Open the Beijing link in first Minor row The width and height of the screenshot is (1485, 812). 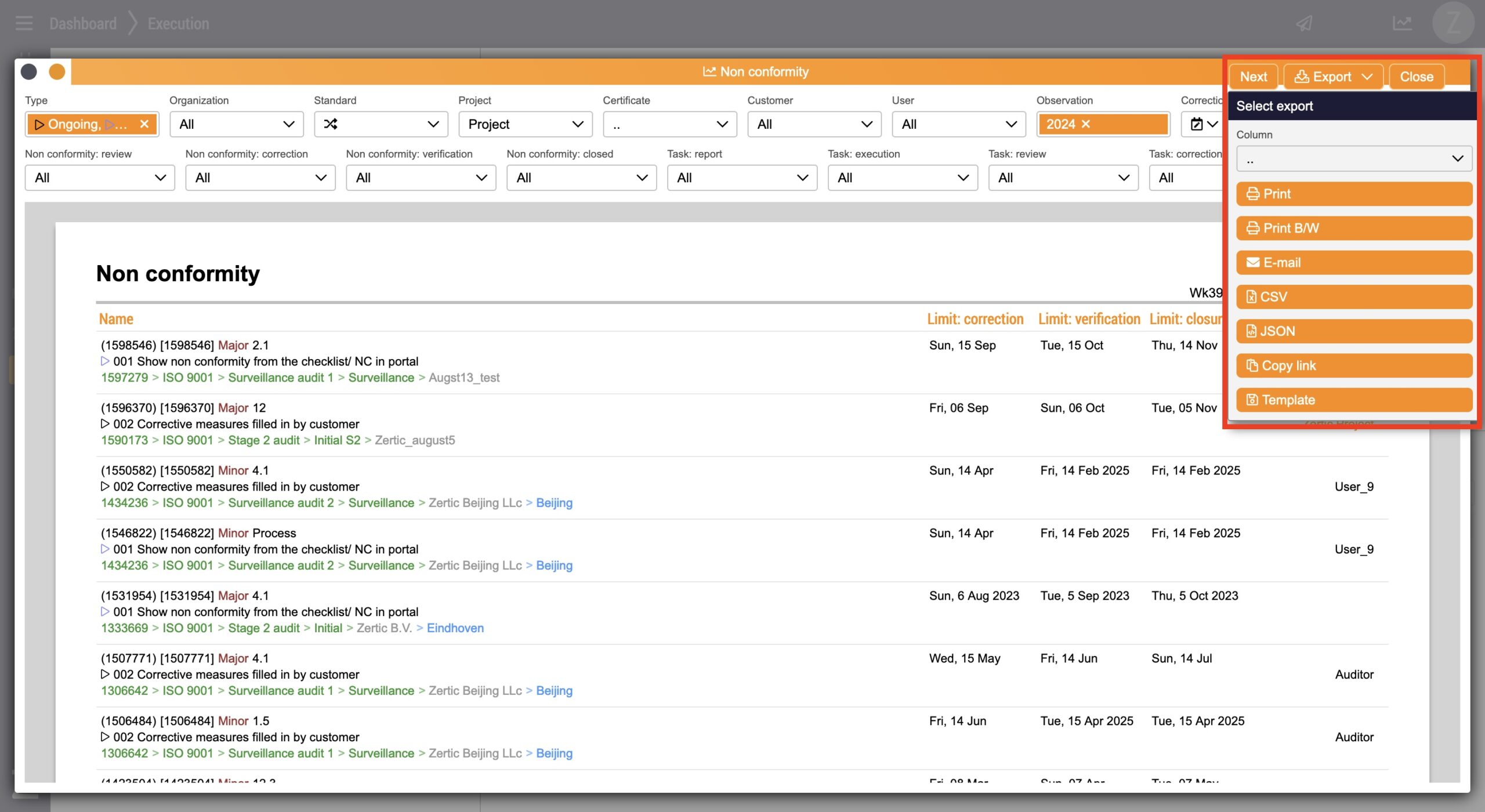[x=554, y=503]
